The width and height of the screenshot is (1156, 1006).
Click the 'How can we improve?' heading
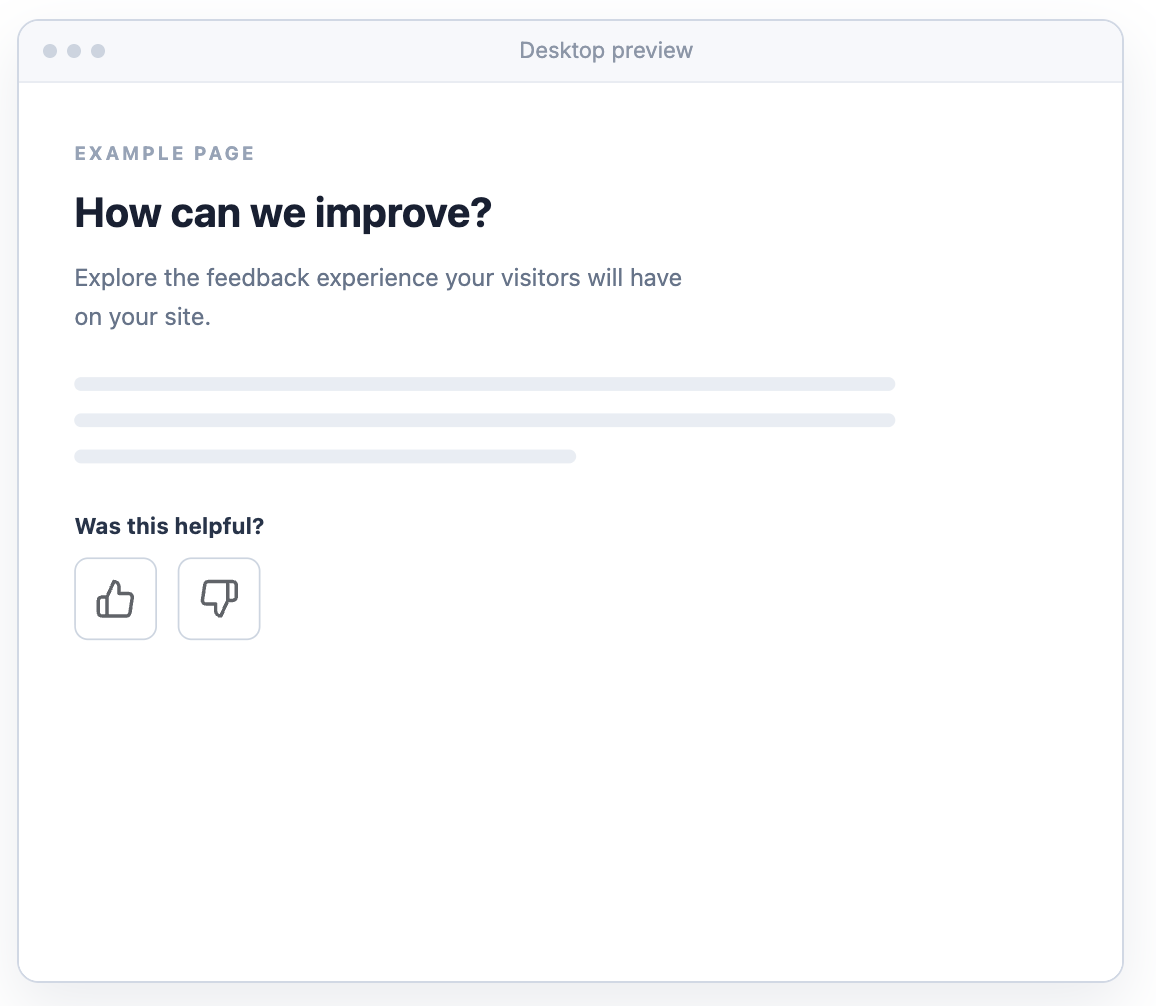coord(283,213)
